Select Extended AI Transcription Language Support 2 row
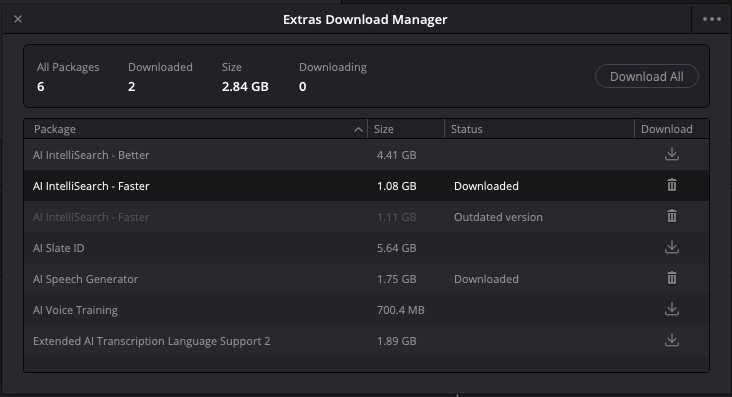The height and width of the screenshot is (397, 732). click(366, 341)
